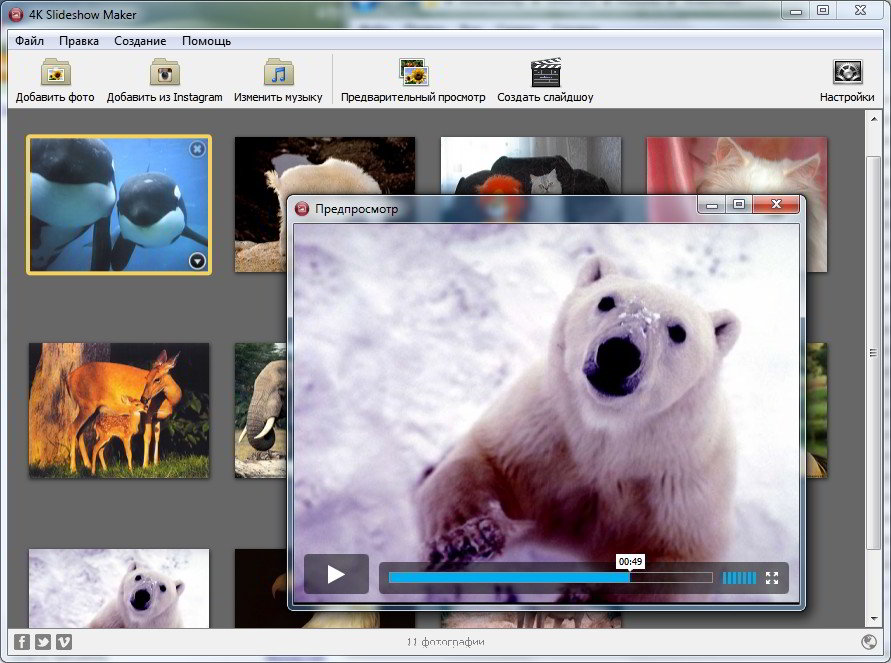Open the Vimeo icon in status bar
This screenshot has height=663, width=891.
click(64, 642)
